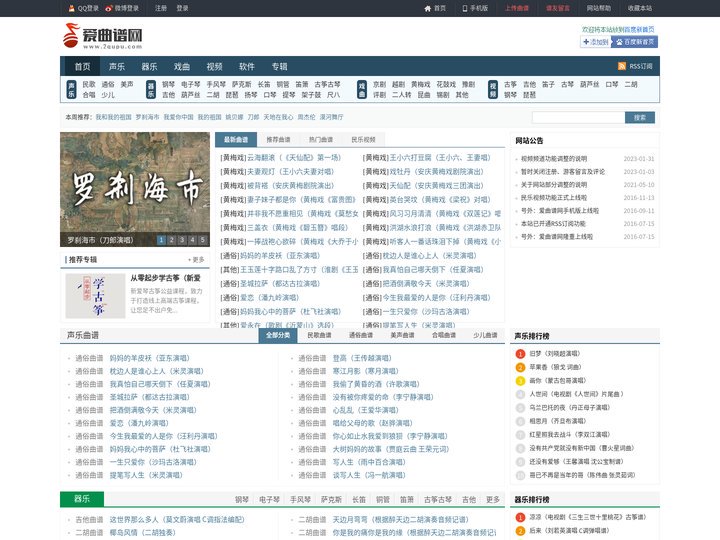Open the 罗刹海市 banner image
This screenshot has height=540, width=720.
[135, 189]
